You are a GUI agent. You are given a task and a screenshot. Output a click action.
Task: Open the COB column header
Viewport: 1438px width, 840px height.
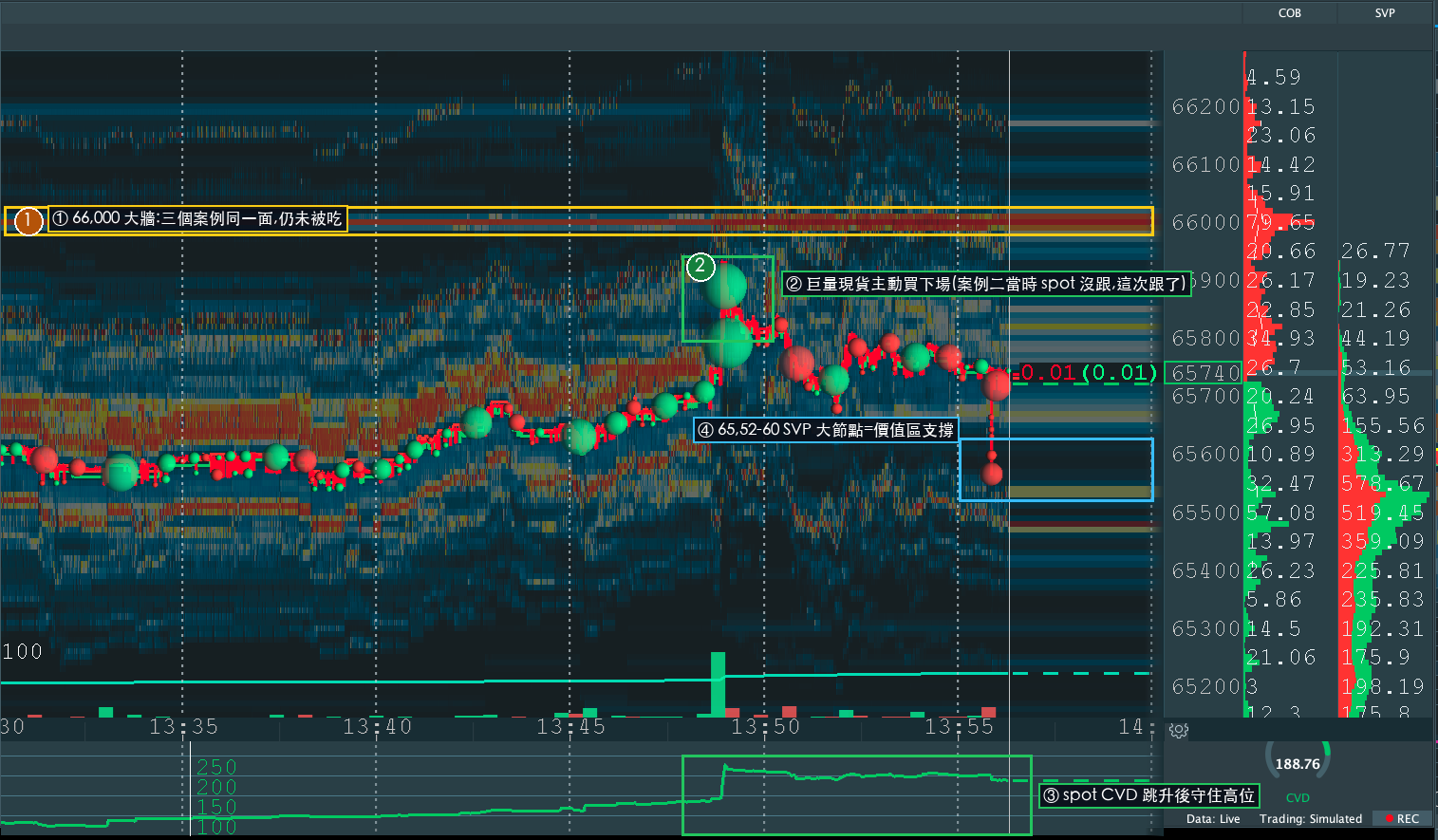(x=1289, y=13)
